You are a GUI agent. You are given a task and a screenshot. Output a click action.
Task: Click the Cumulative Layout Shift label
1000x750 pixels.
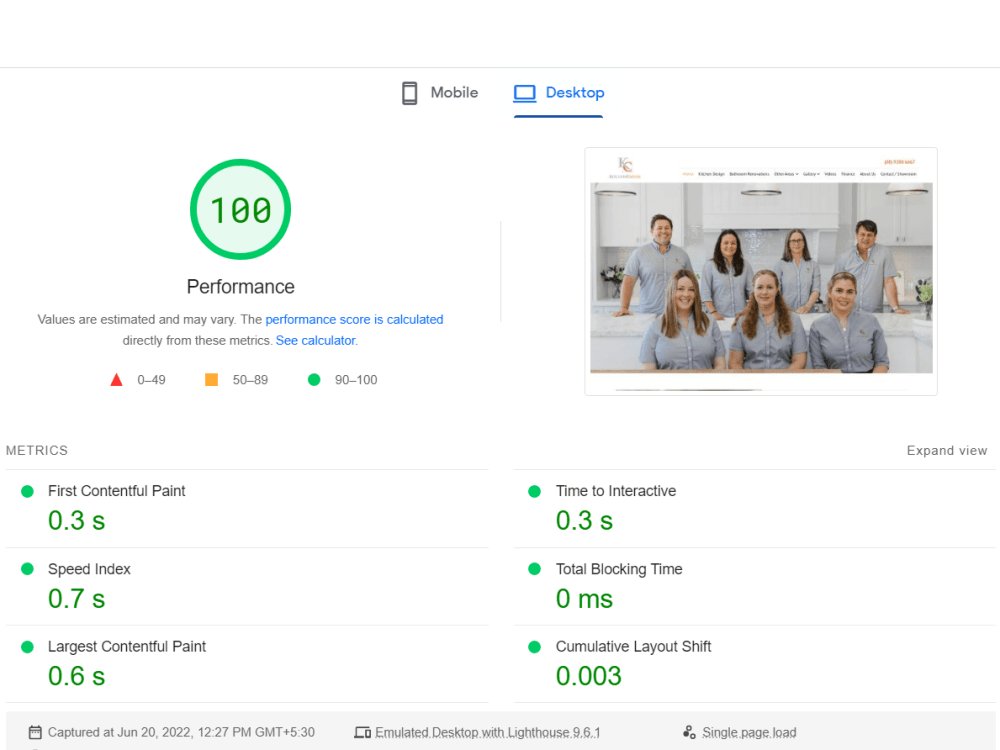[633, 647]
